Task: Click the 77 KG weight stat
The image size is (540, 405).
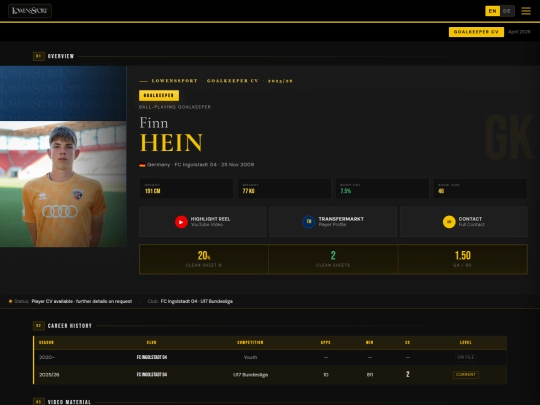Action: click(x=284, y=188)
